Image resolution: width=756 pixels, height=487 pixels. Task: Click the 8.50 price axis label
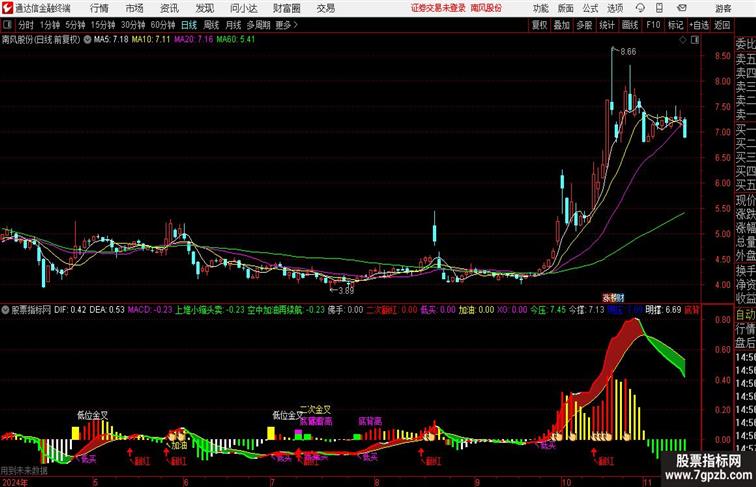[x=723, y=56]
